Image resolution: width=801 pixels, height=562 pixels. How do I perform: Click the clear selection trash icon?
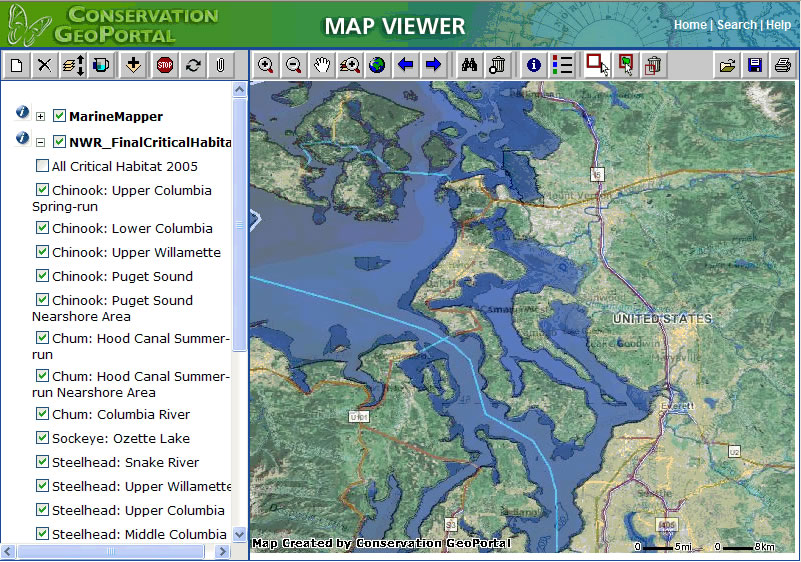point(653,65)
